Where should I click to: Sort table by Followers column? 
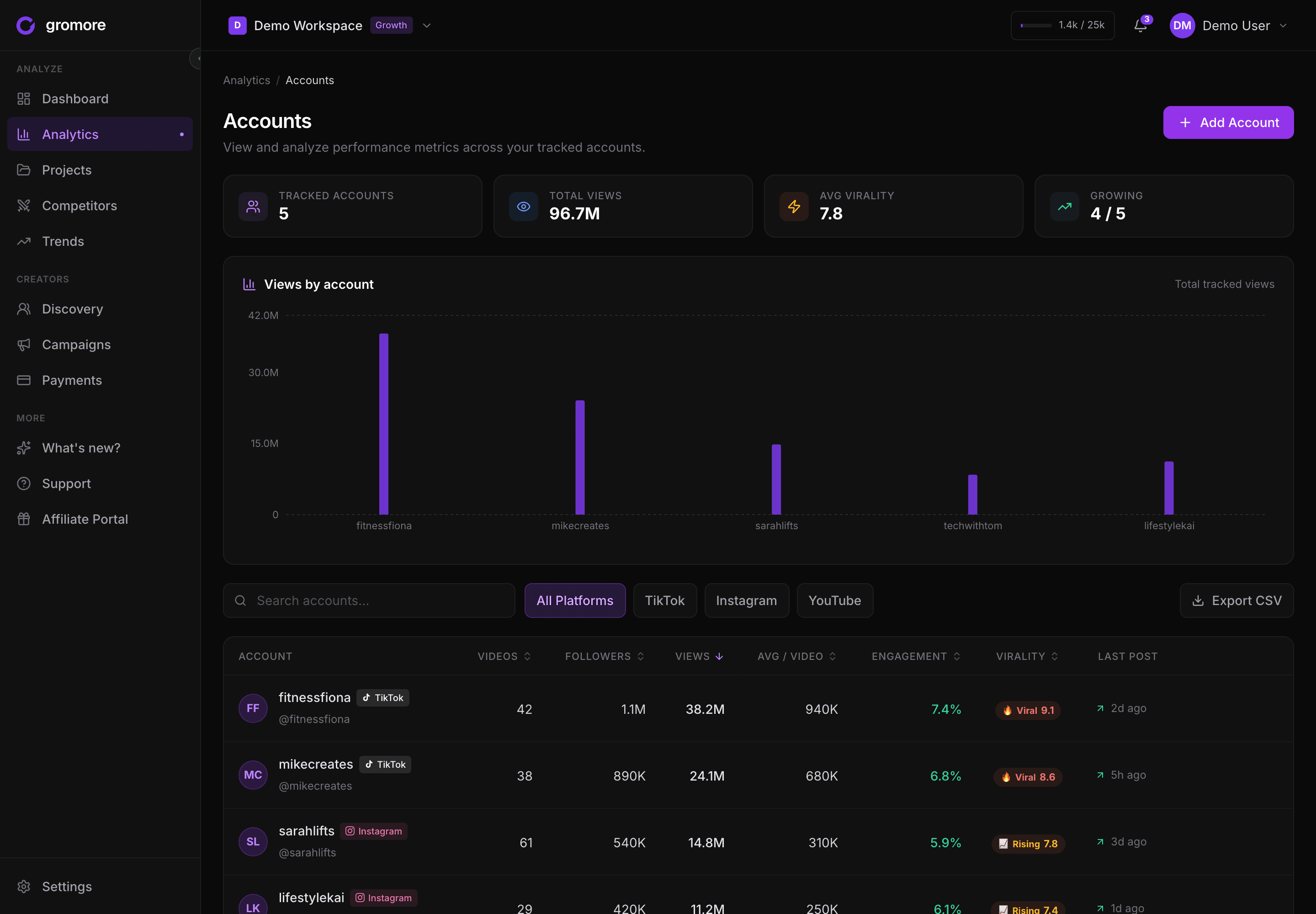[605, 656]
